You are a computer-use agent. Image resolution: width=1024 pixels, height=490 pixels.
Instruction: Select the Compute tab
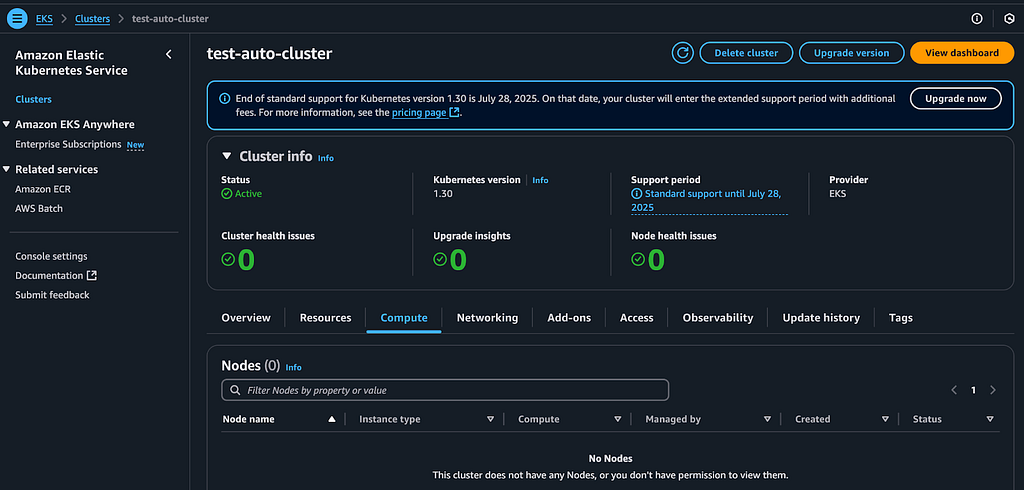point(404,318)
